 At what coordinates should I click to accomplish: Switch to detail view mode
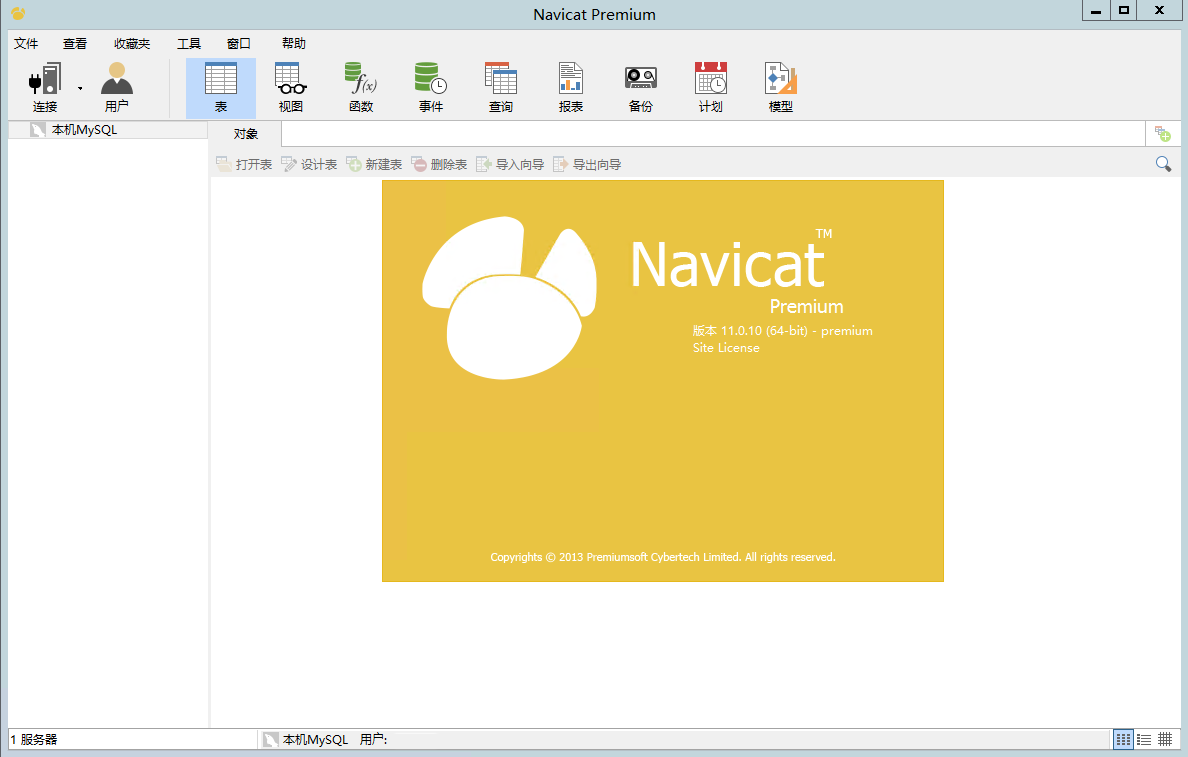click(1144, 740)
